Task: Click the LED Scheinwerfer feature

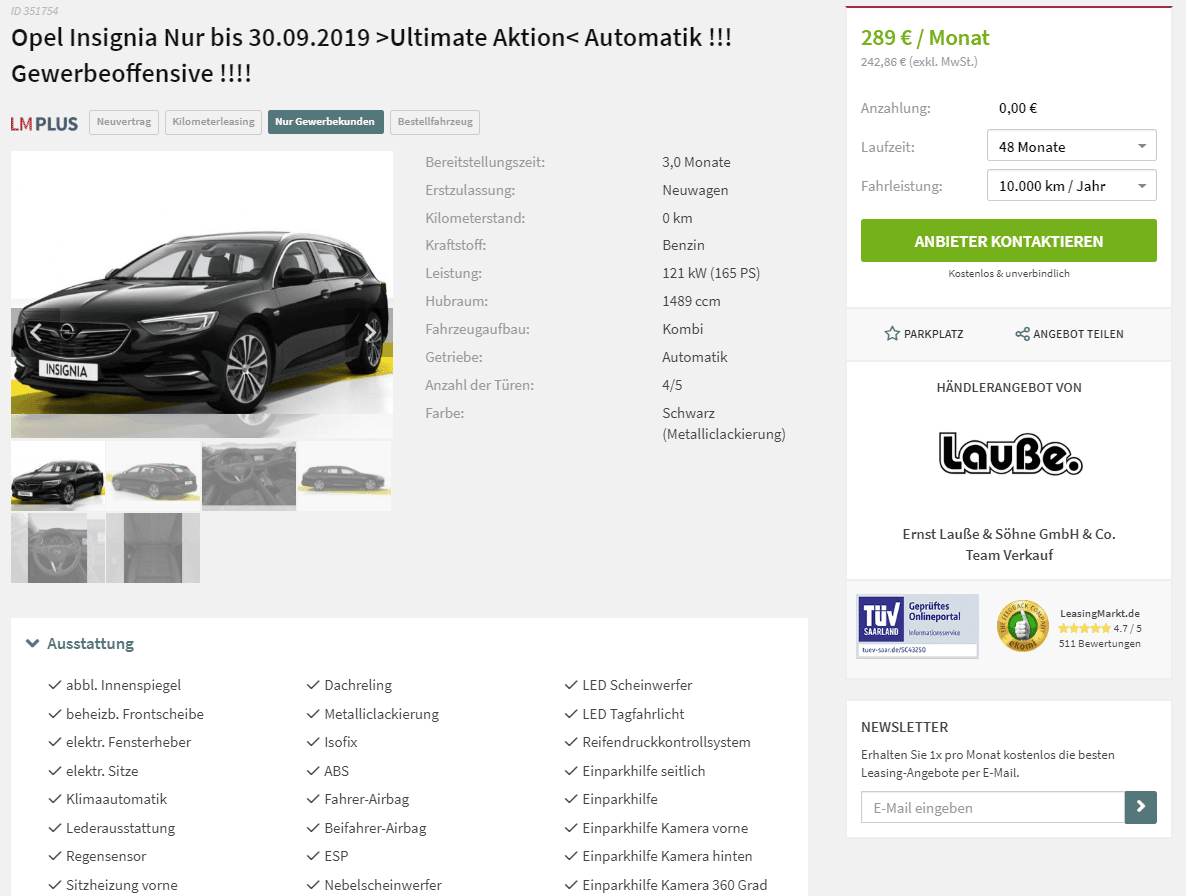Action: [637, 685]
